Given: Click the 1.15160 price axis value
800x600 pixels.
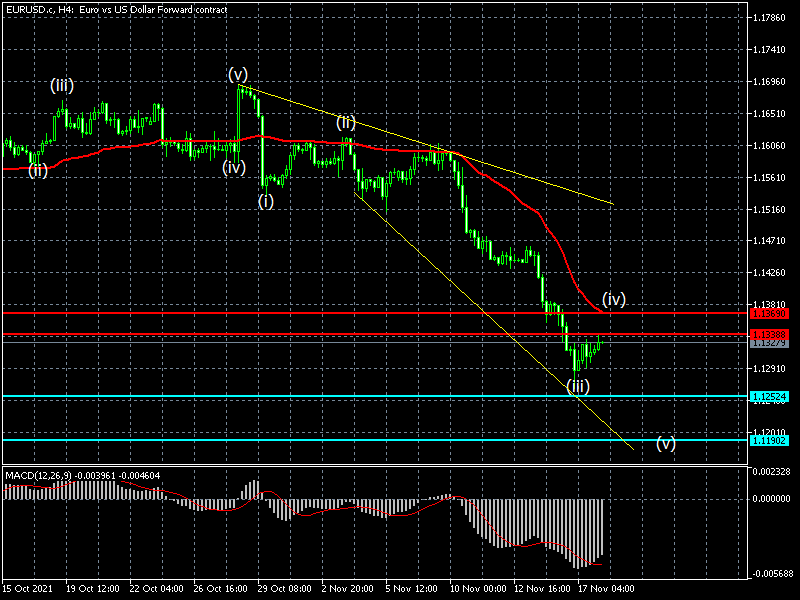Looking at the screenshot, I should pyautogui.click(x=769, y=210).
